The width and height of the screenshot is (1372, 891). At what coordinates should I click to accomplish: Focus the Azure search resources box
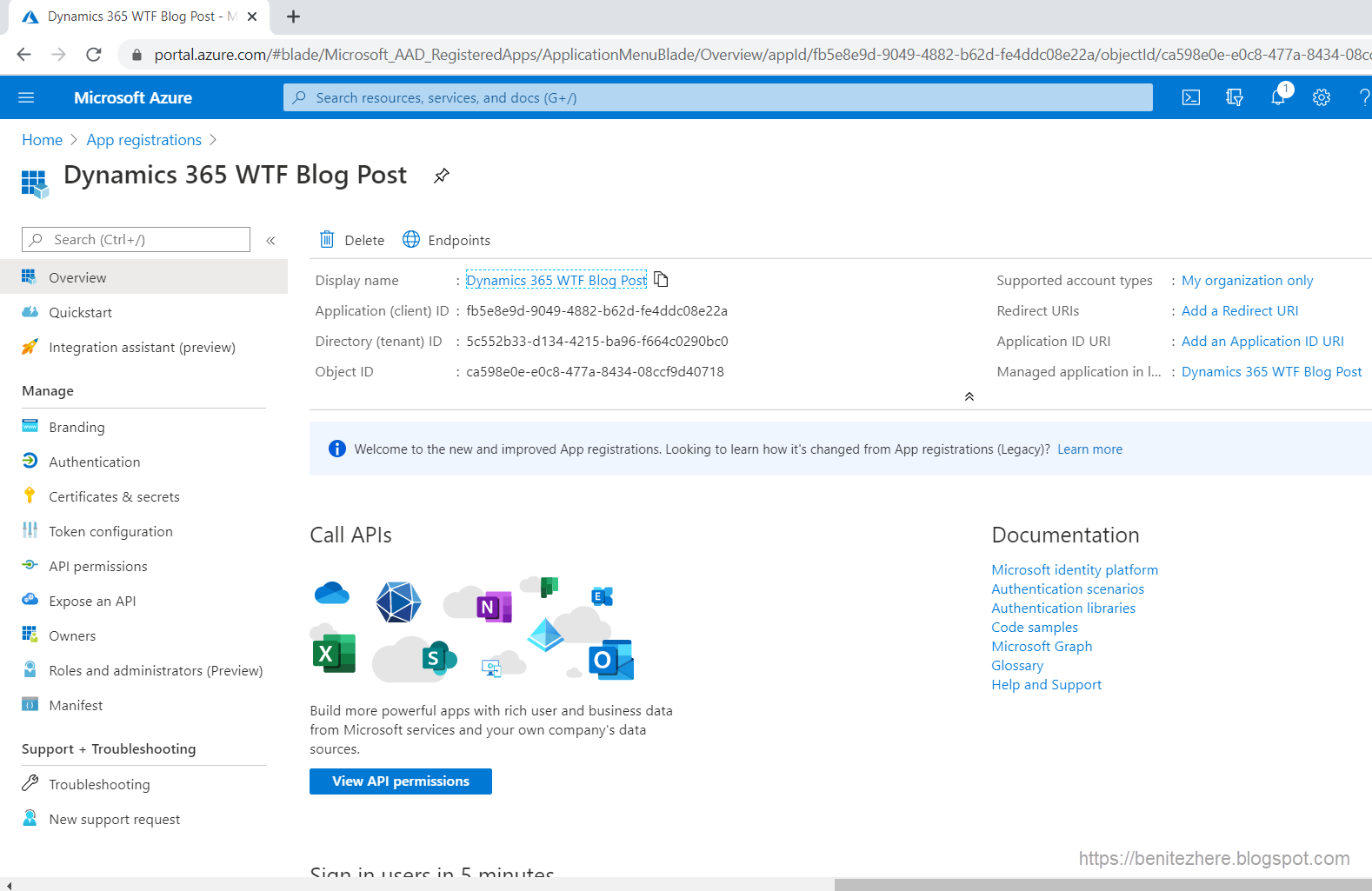click(x=718, y=97)
